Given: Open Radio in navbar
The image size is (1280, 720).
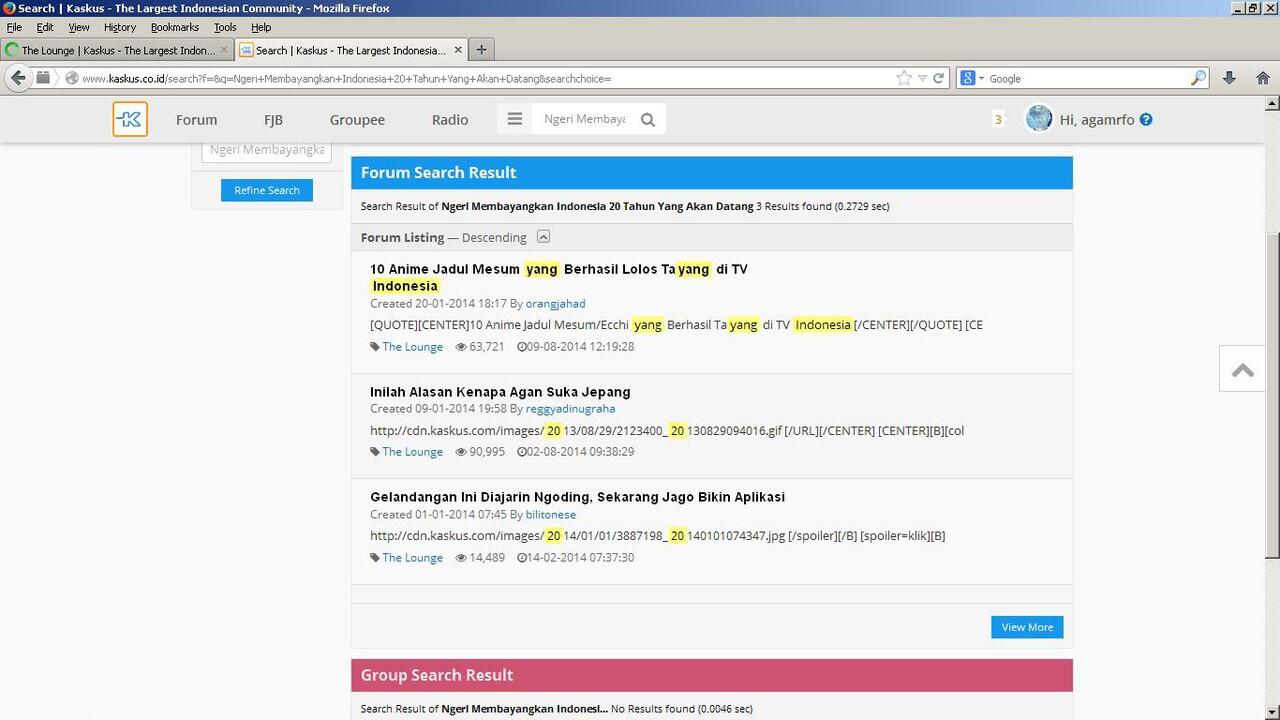Looking at the screenshot, I should [x=450, y=120].
